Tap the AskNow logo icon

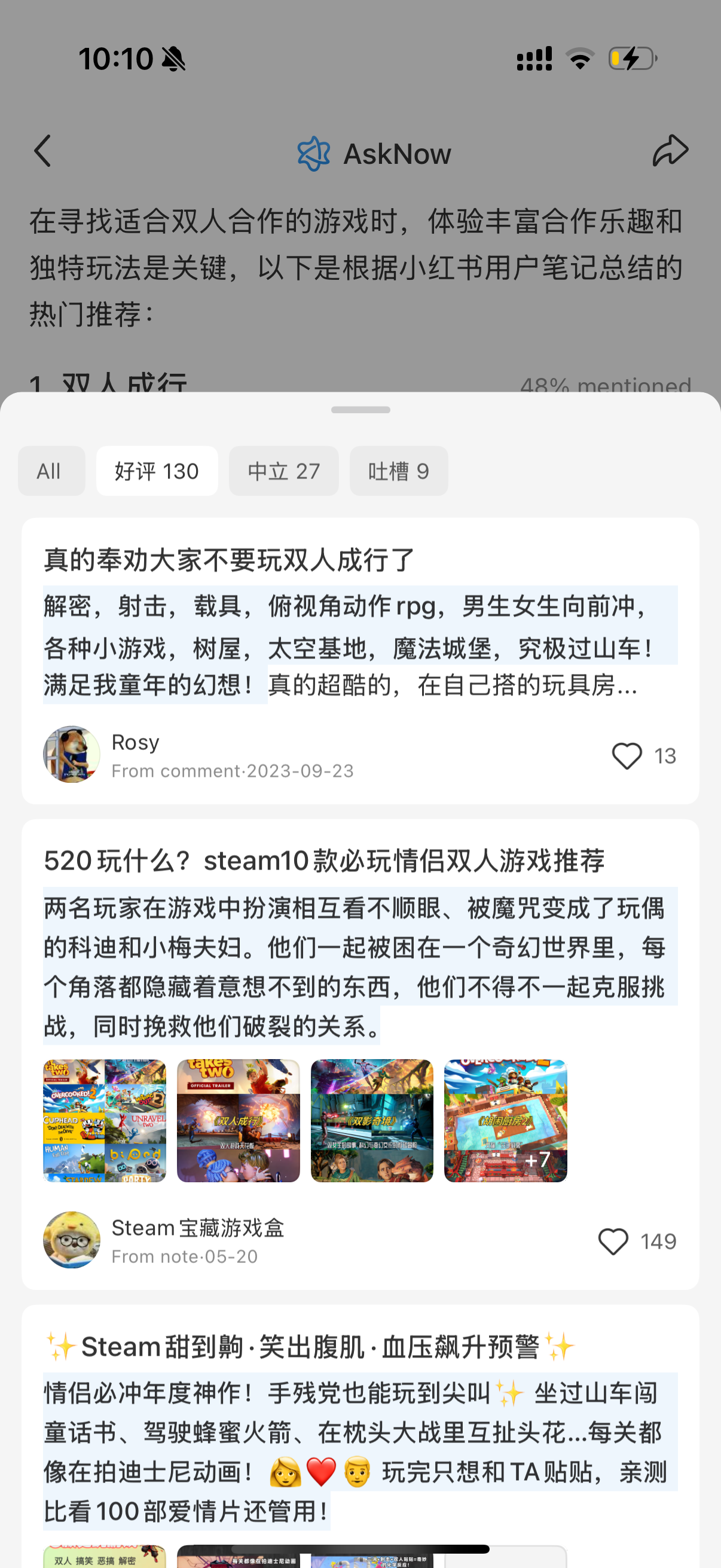point(314,153)
